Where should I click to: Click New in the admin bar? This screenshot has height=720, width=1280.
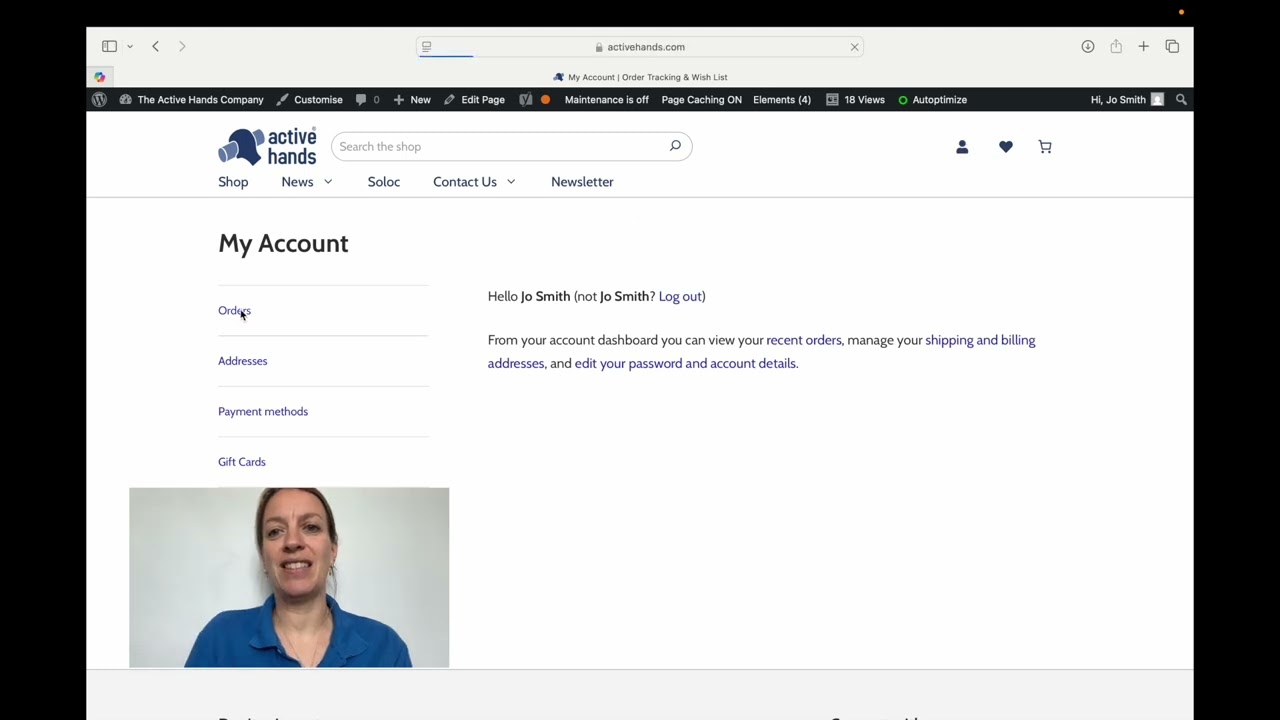[412, 100]
